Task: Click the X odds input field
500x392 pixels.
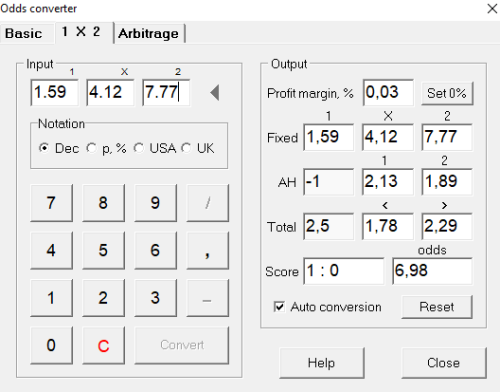Action: click(x=110, y=92)
